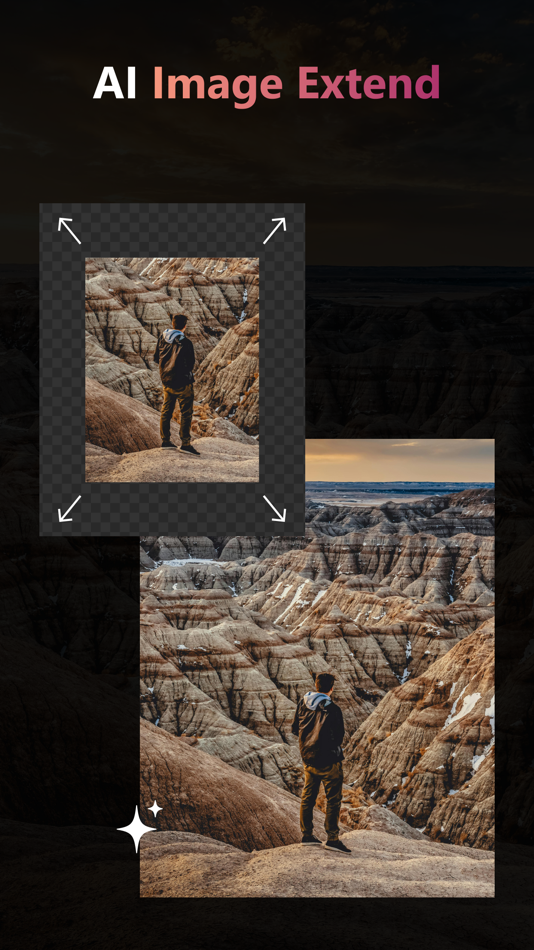
Task: Click the bottom-left expand arrow icon
Action: [x=69, y=508]
